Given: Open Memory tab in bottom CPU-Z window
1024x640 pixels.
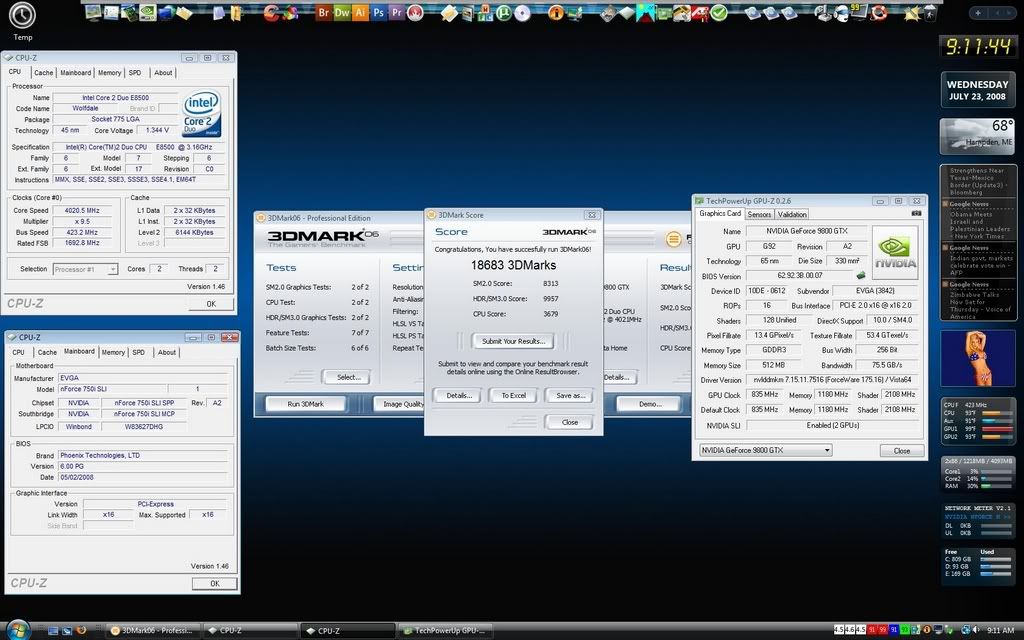Looking at the screenshot, I should (x=113, y=352).
